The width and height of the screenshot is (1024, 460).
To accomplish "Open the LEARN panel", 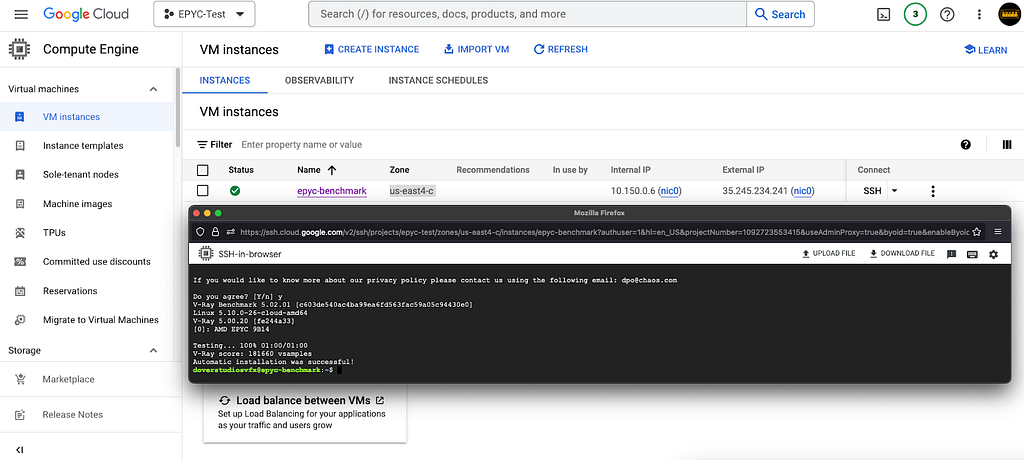I will pos(985,50).
